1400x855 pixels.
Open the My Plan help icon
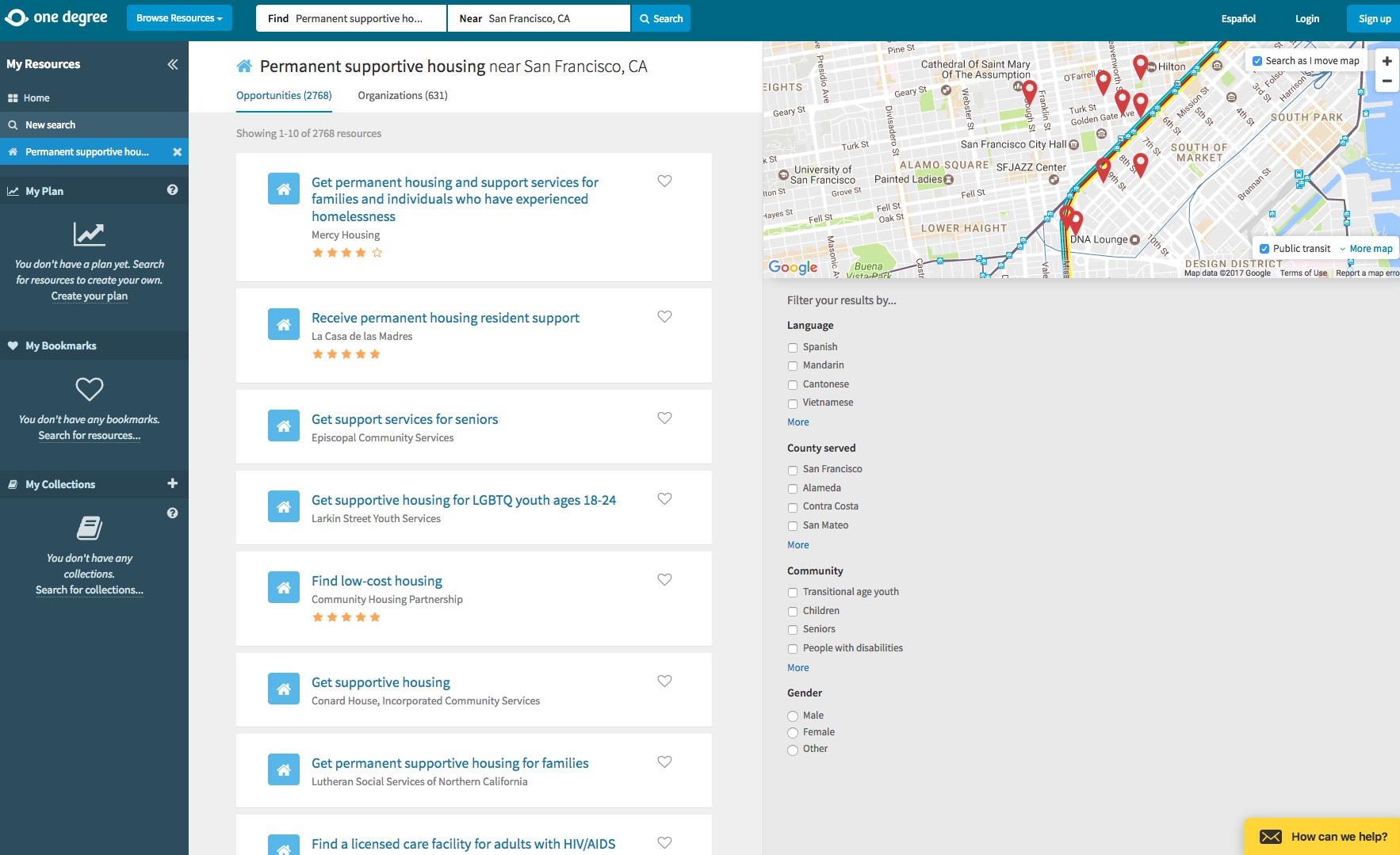(172, 190)
